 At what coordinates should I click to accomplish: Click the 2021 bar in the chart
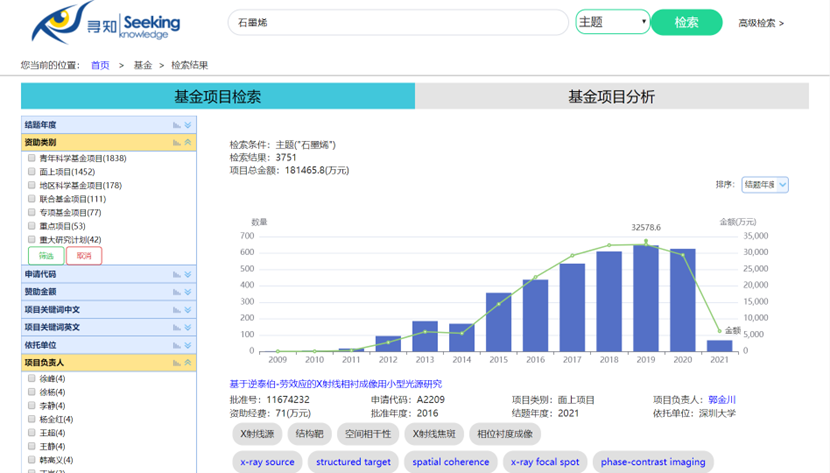(719, 345)
